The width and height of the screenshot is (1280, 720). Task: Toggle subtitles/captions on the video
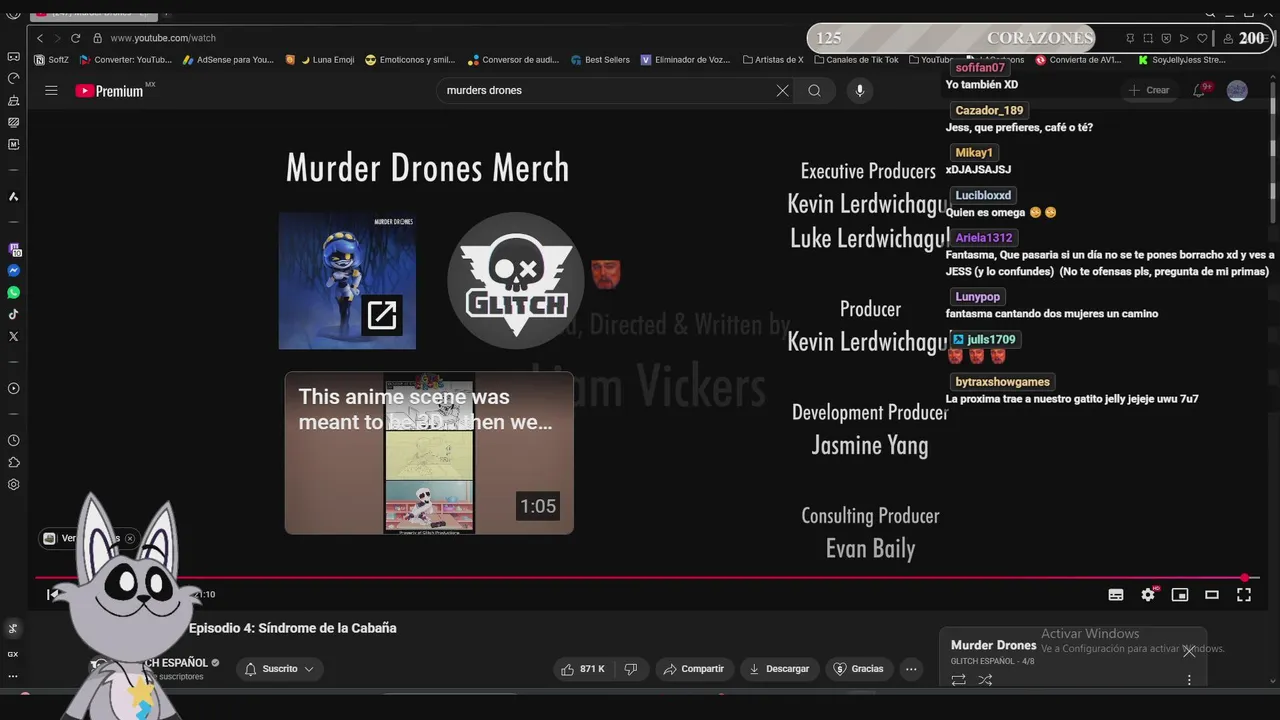pyautogui.click(x=1116, y=595)
